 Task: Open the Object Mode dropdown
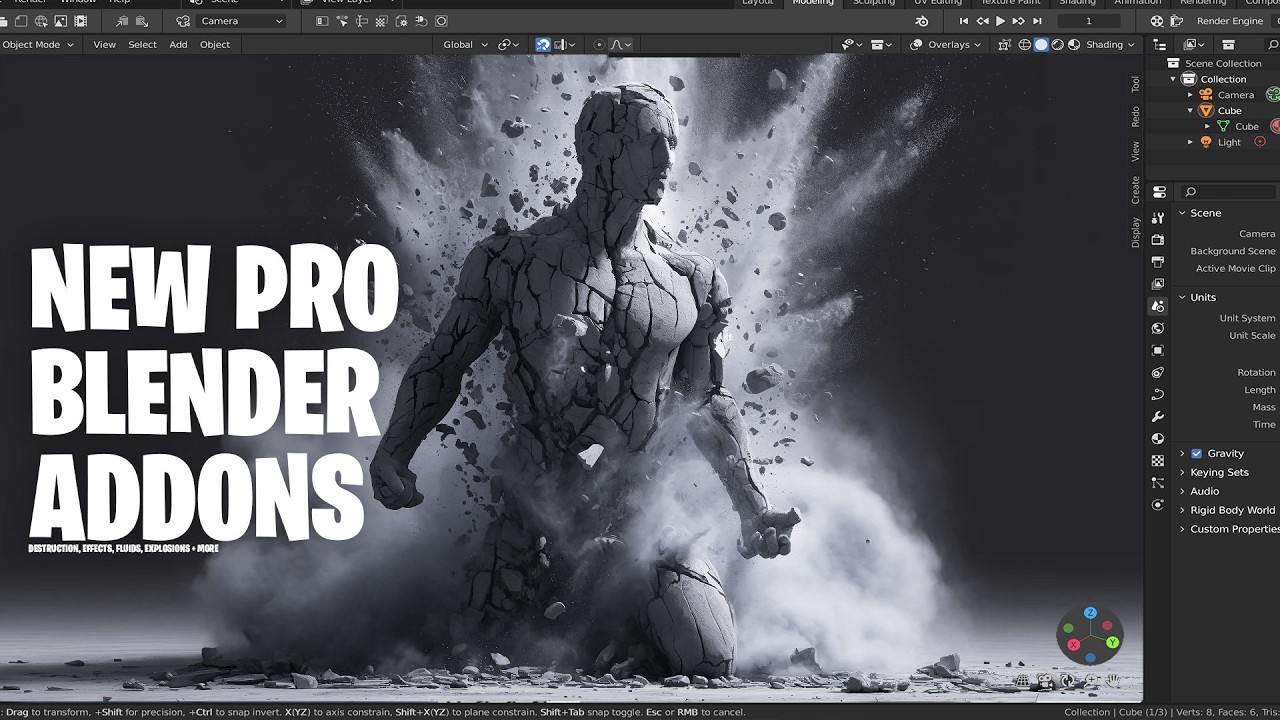[x=39, y=44]
